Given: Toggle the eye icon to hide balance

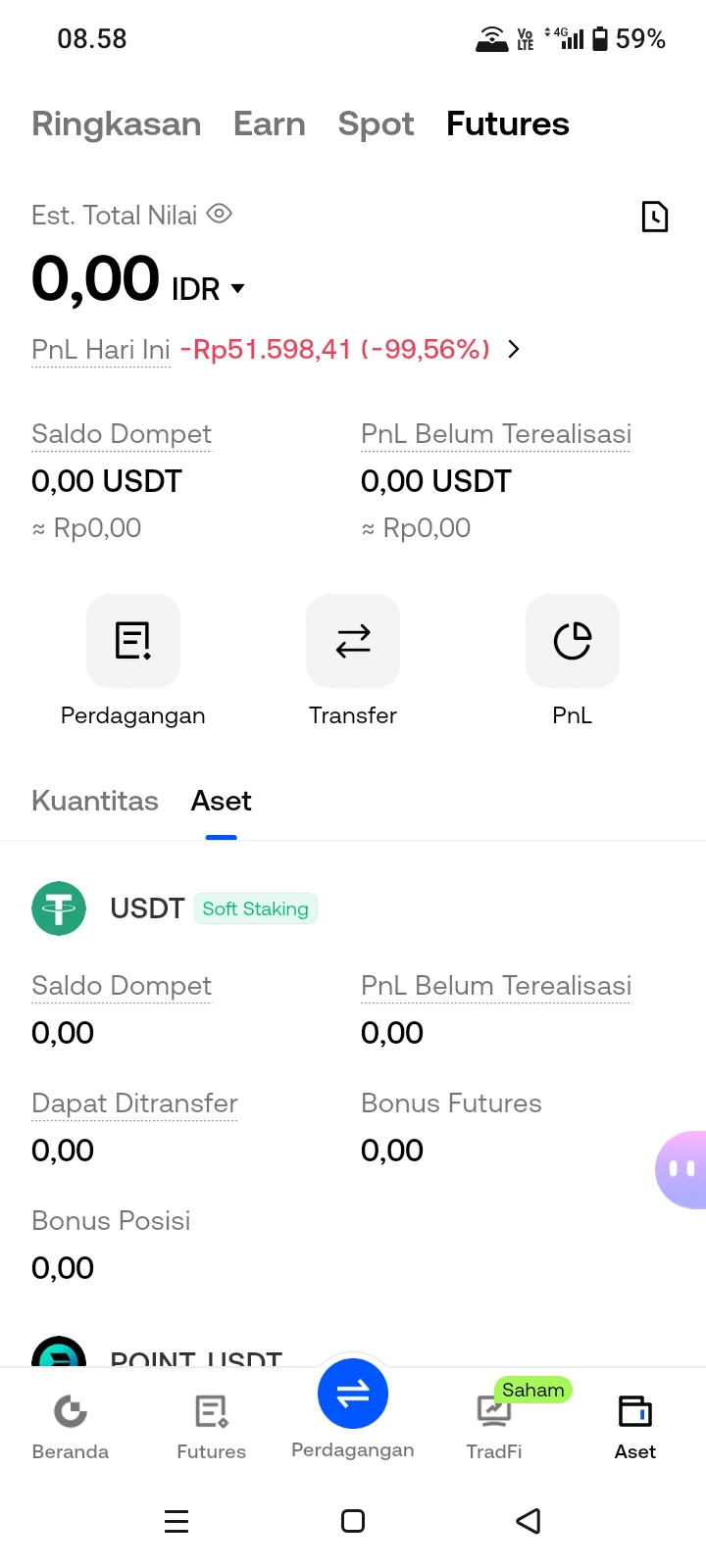Looking at the screenshot, I should click(x=220, y=214).
